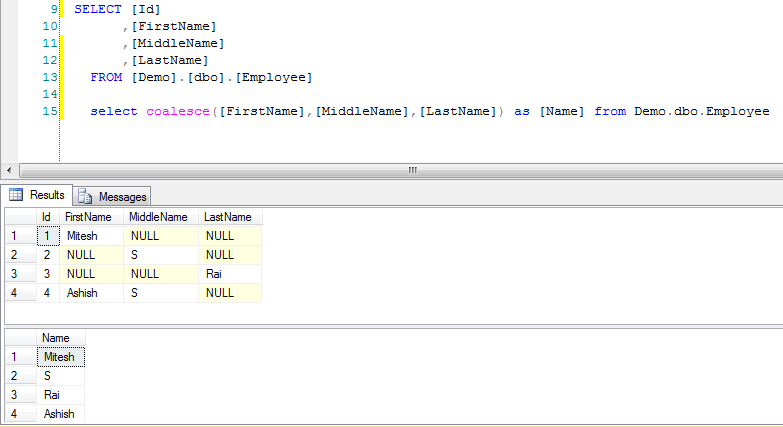
Task: Click the horizontal scrollbar left arrow
Action: [9, 170]
